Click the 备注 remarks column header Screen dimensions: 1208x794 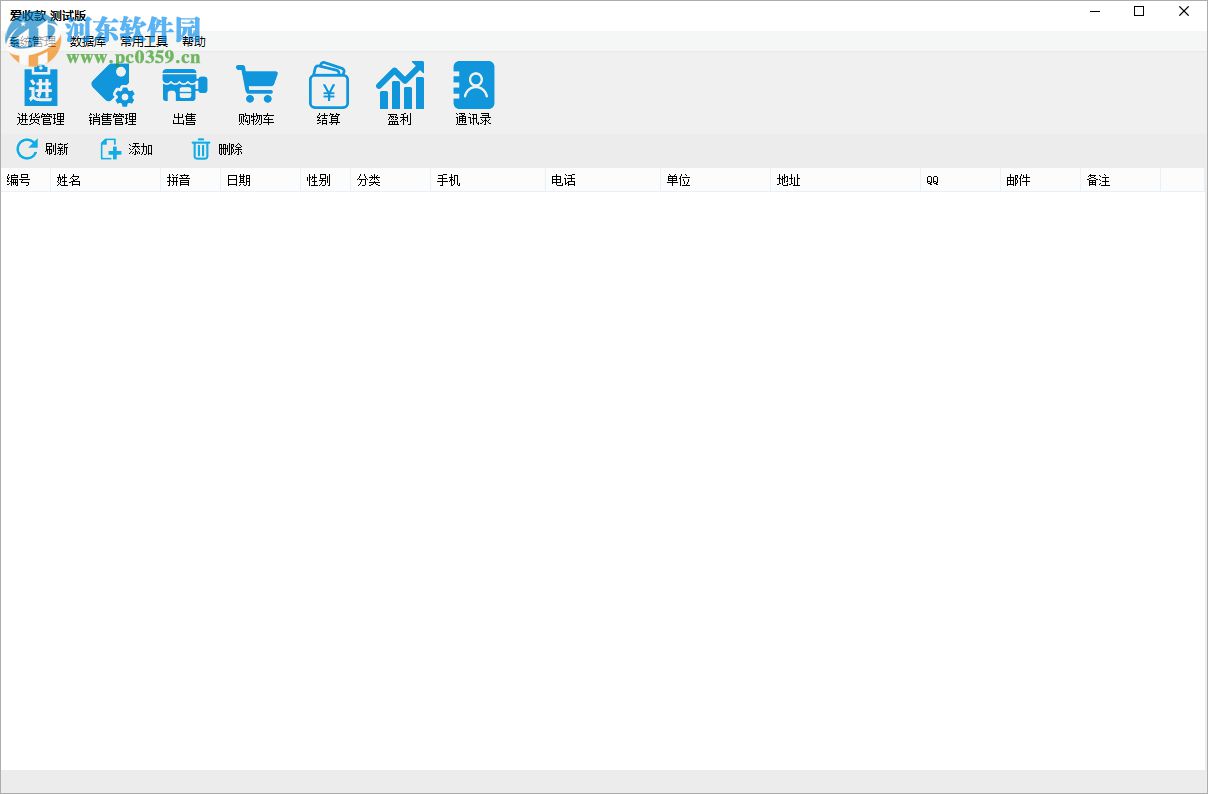click(1097, 180)
